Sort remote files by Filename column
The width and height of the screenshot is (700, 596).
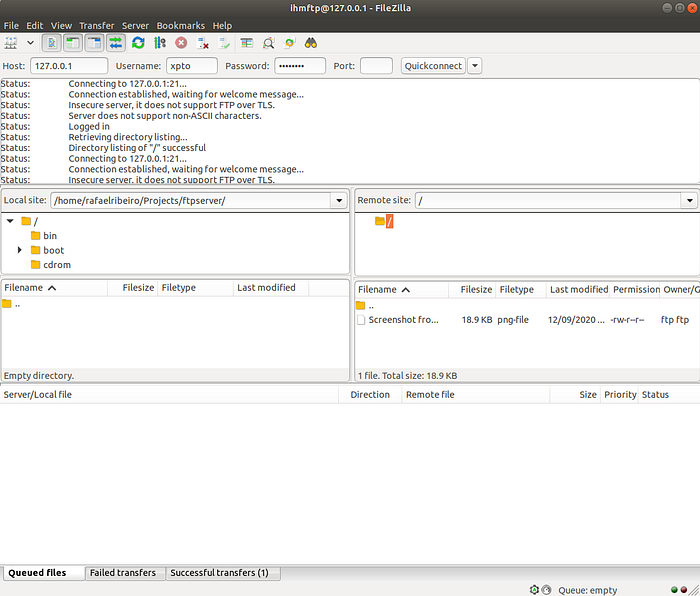pyautogui.click(x=402, y=290)
